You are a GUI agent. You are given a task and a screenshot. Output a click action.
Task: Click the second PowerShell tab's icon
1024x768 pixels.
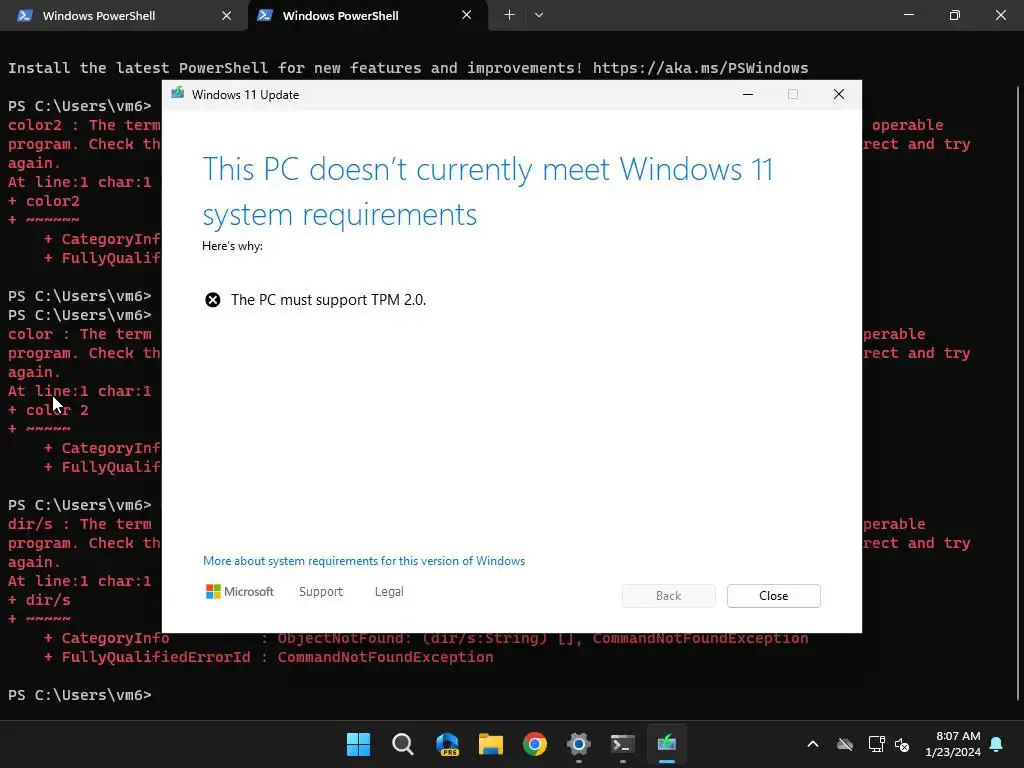click(265, 15)
